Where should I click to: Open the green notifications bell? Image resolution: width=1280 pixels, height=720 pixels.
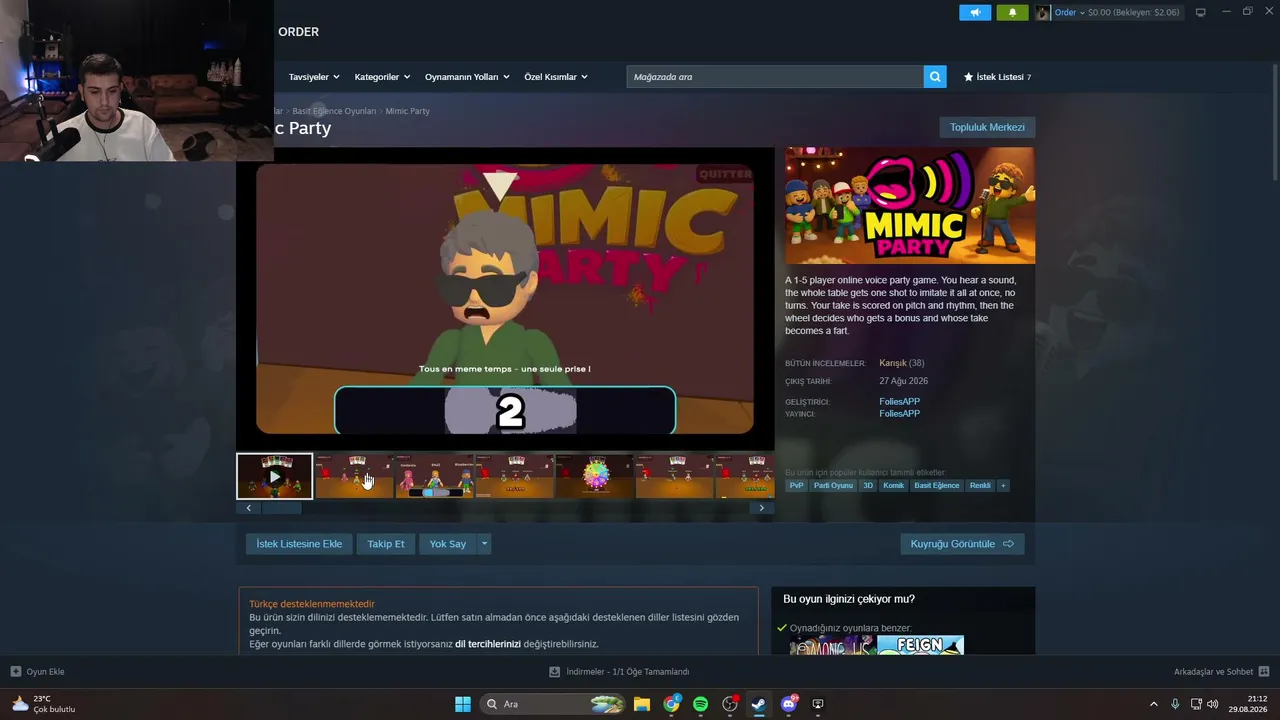click(x=1012, y=12)
